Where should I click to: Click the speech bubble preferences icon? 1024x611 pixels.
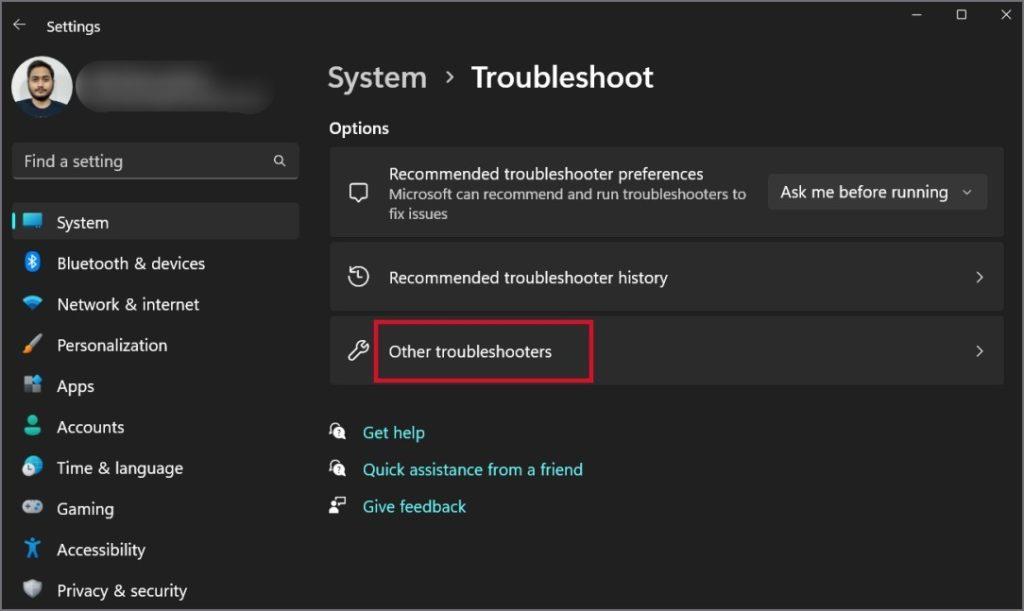pyautogui.click(x=359, y=193)
